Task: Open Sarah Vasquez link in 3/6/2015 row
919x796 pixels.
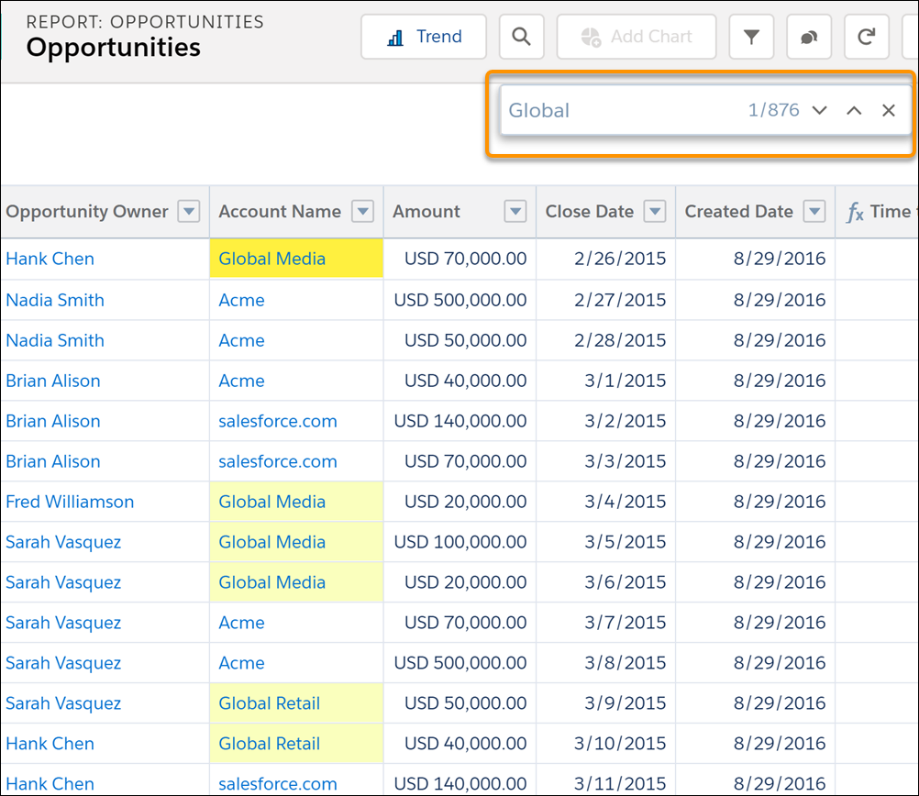Action: click(63, 583)
